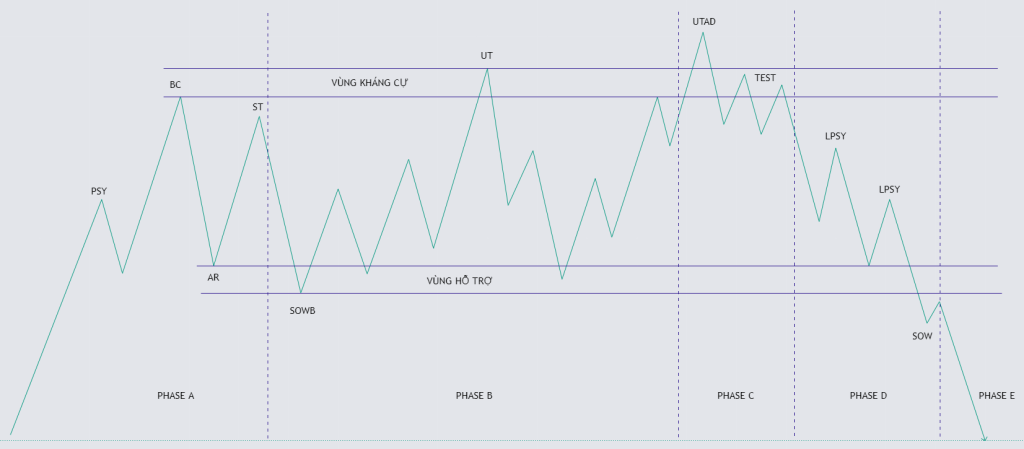Viewport: 1024px width, 449px height.
Task: Click the UTAD label
Action: click(704, 21)
